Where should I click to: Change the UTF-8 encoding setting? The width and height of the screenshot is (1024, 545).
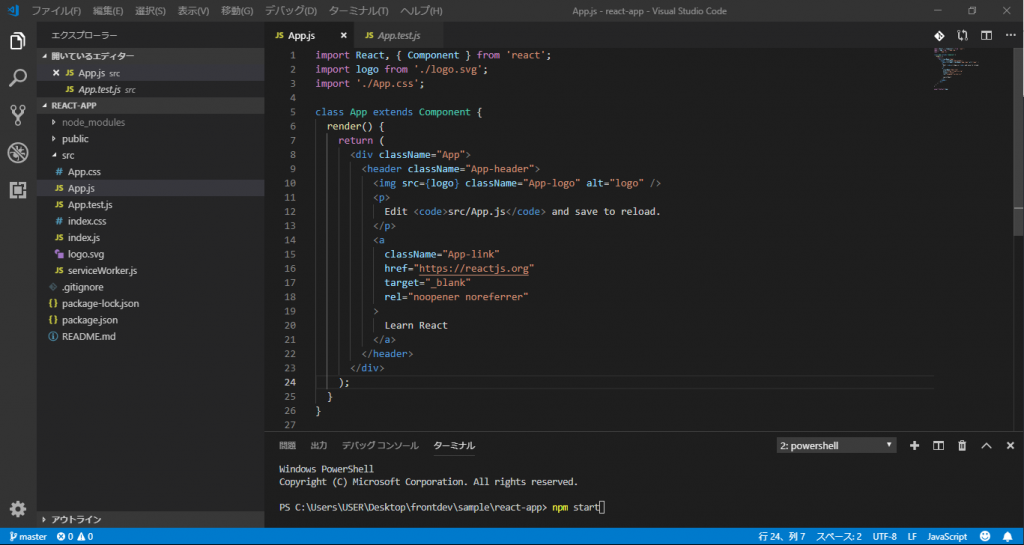pos(884,537)
